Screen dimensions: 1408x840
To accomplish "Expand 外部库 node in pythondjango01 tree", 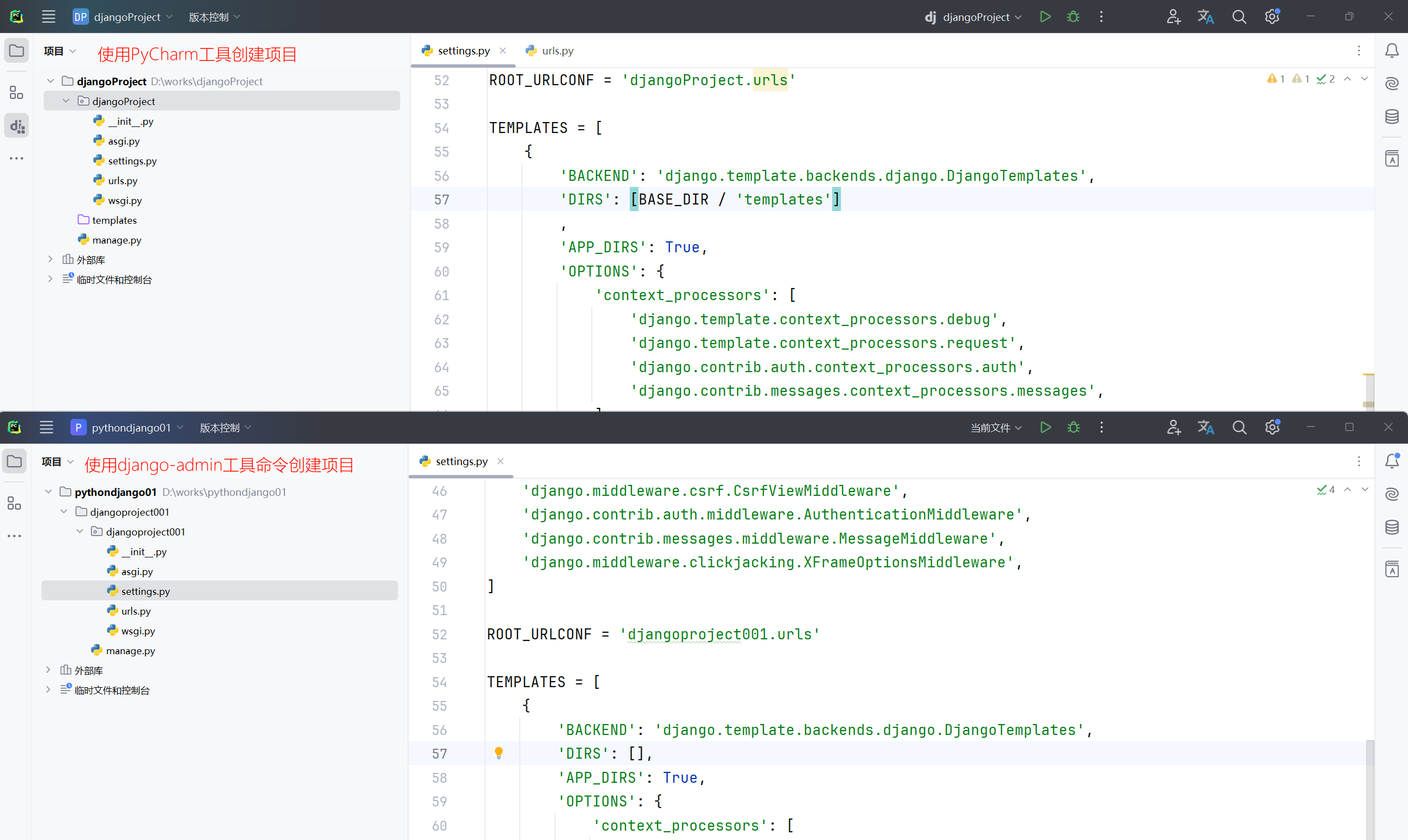I will coord(48,670).
